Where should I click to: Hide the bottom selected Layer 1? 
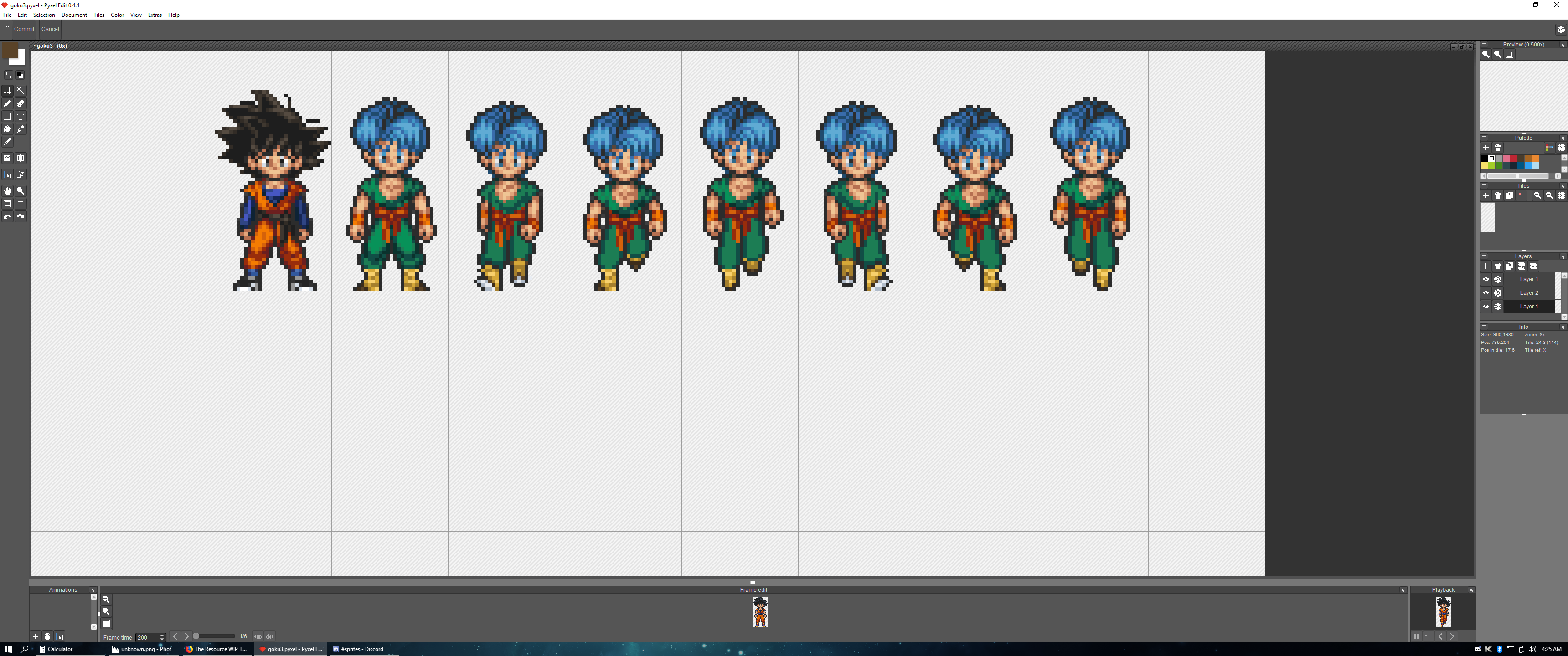(1486, 307)
